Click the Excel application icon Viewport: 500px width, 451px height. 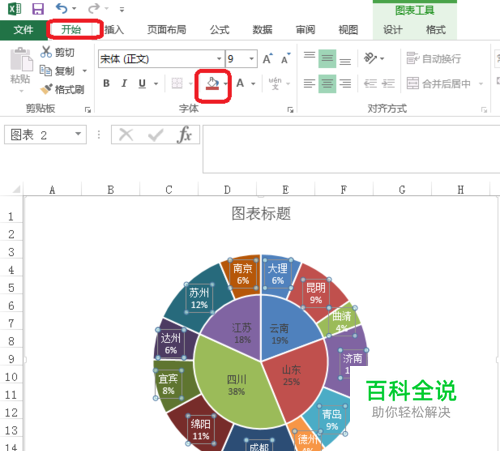[x=15, y=9]
